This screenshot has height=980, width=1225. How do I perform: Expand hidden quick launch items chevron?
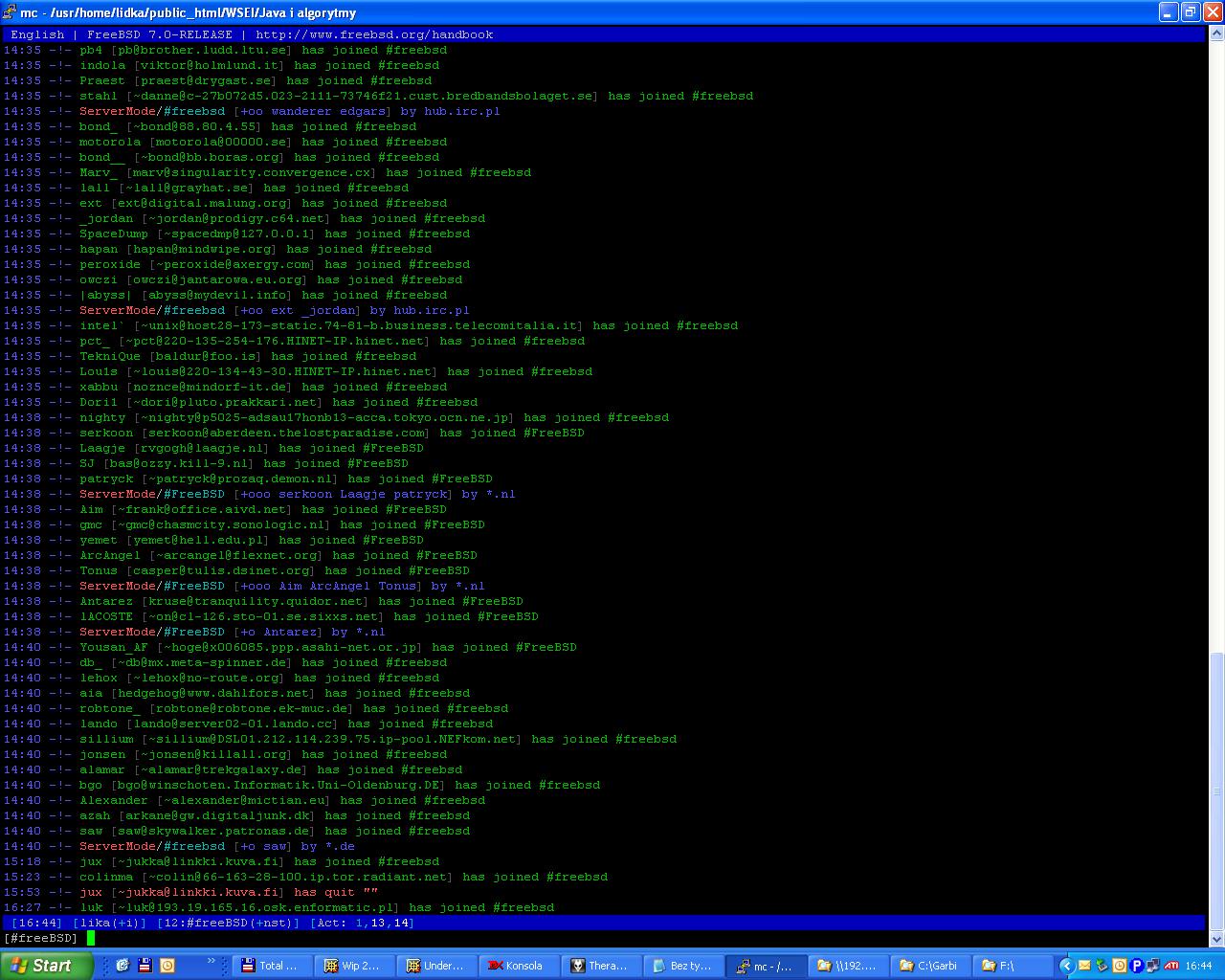[211, 961]
